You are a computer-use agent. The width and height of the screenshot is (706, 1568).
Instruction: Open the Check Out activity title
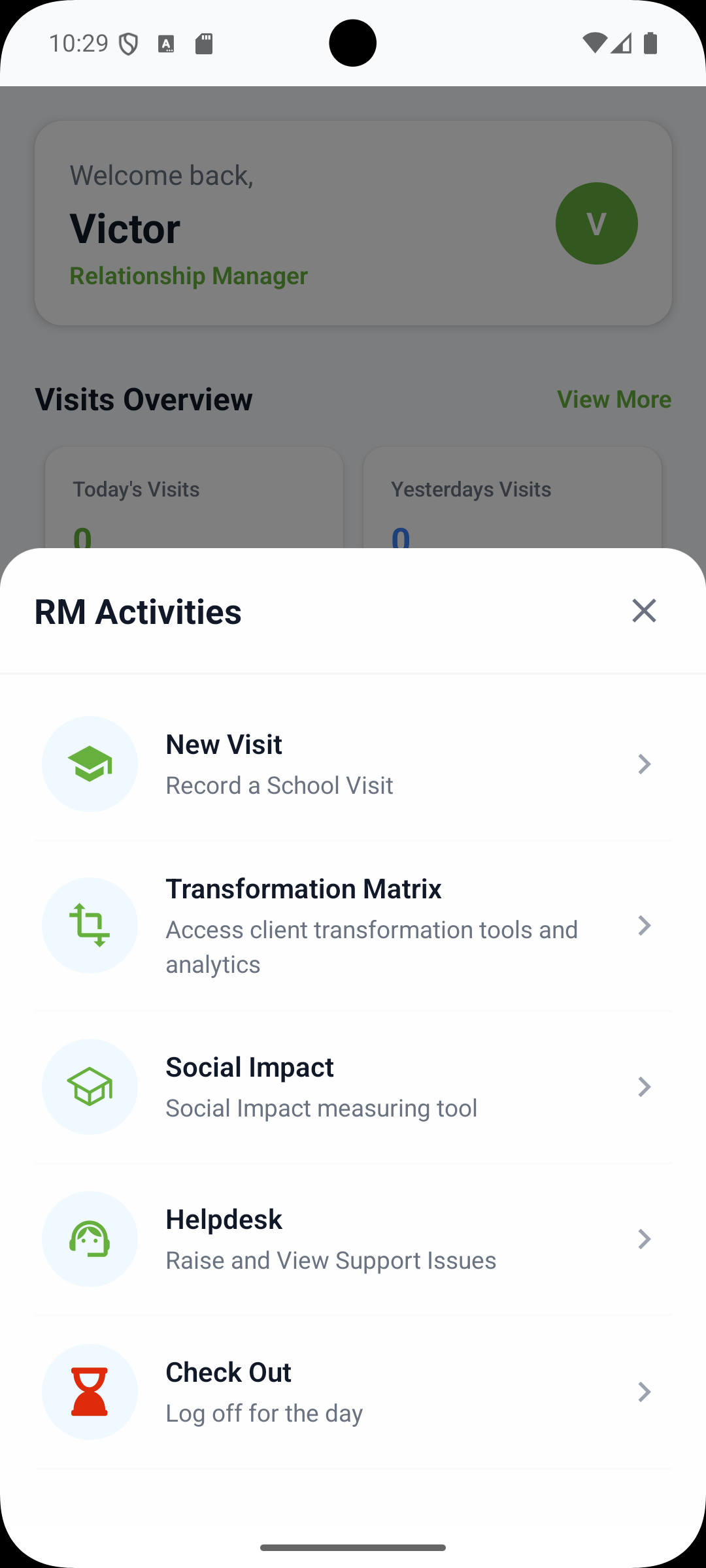[228, 1372]
